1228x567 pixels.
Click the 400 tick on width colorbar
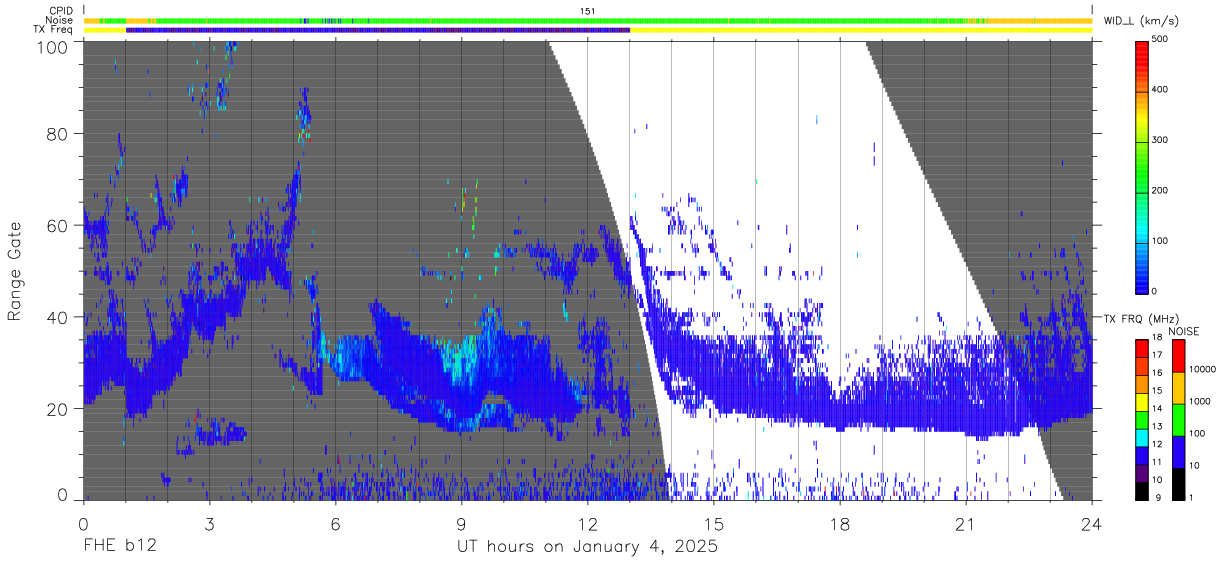click(1159, 90)
